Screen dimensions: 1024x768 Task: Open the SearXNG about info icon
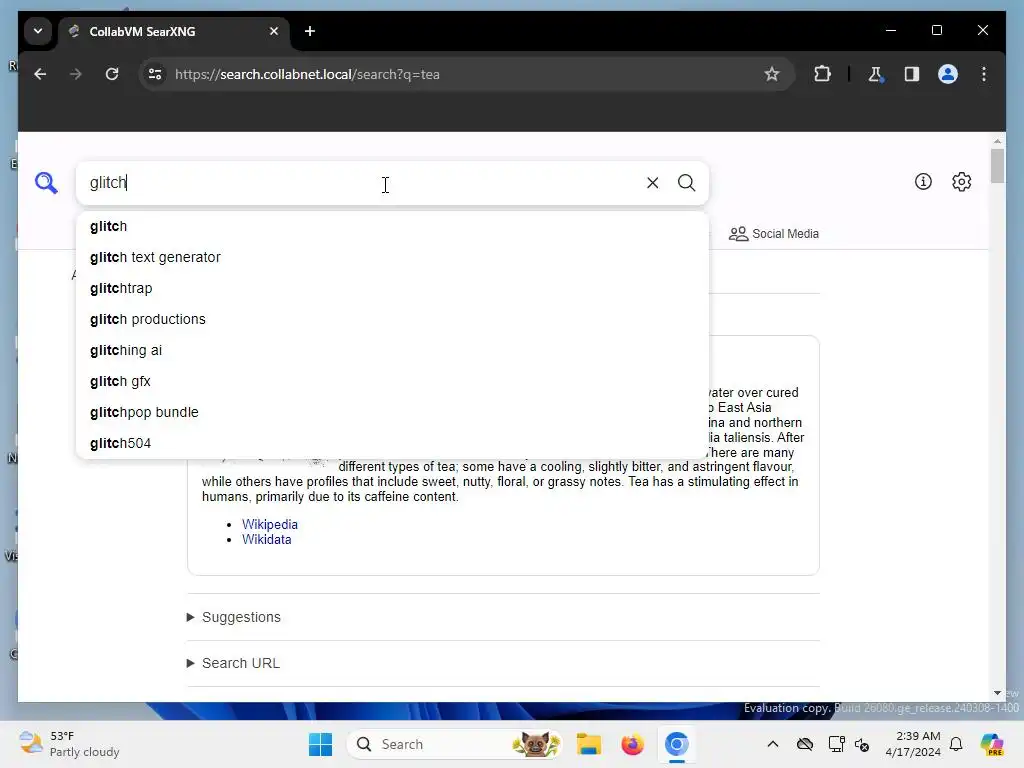coord(923,182)
